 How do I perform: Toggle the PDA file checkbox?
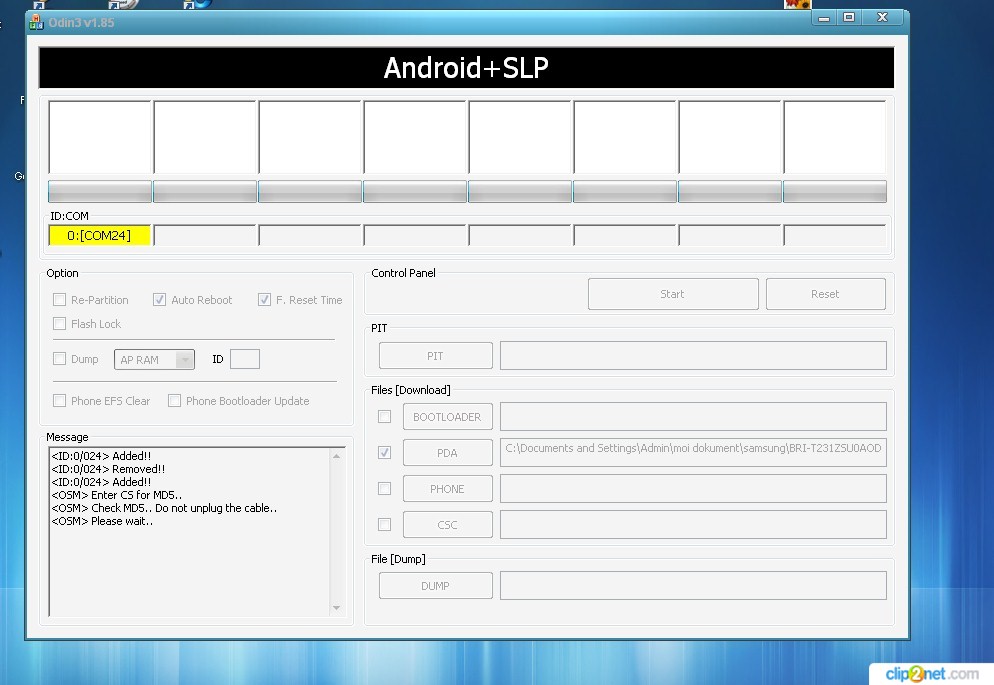tap(384, 453)
